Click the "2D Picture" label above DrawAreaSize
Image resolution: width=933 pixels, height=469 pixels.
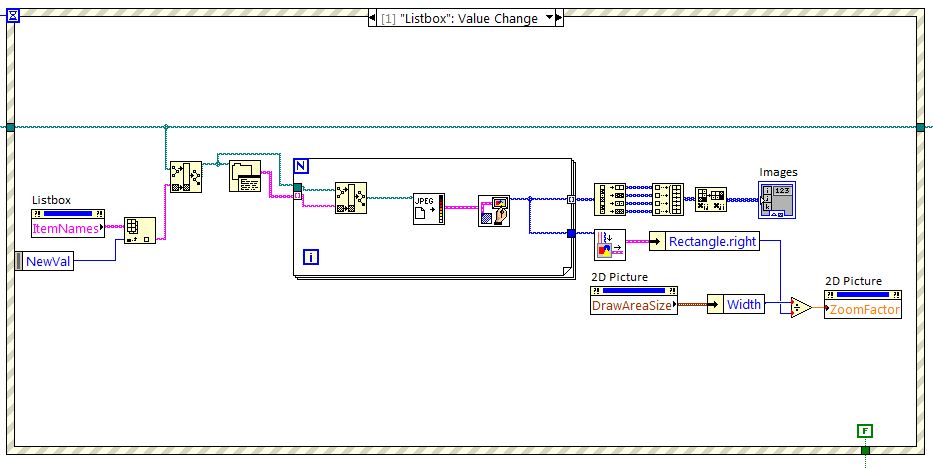(x=619, y=277)
